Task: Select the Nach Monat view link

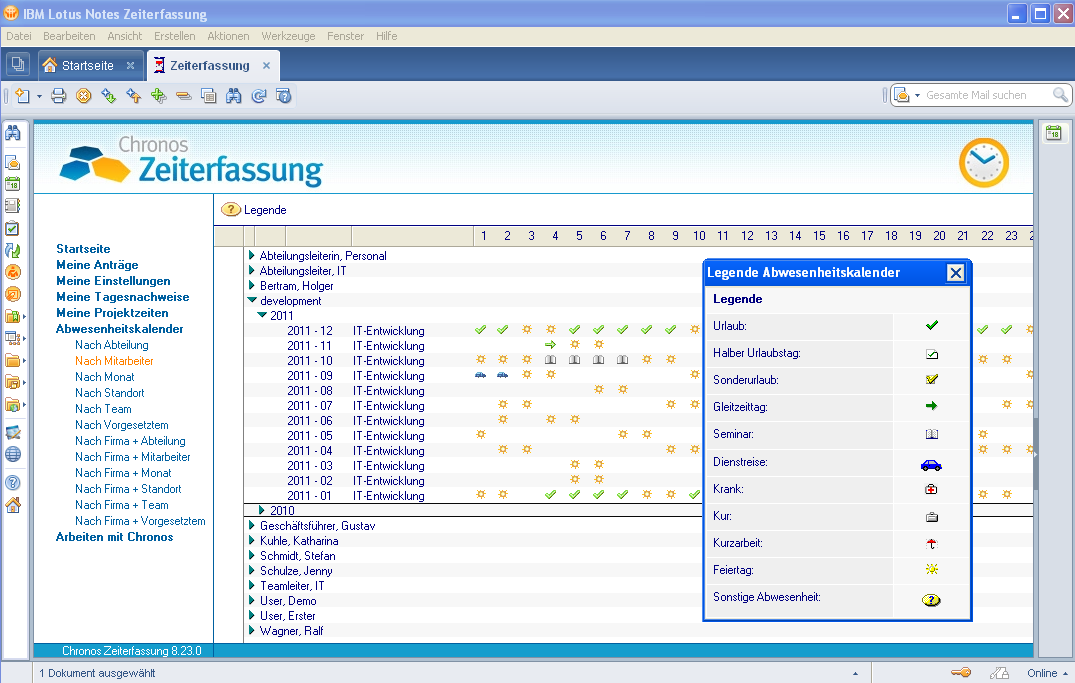Action: click(104, 377)
